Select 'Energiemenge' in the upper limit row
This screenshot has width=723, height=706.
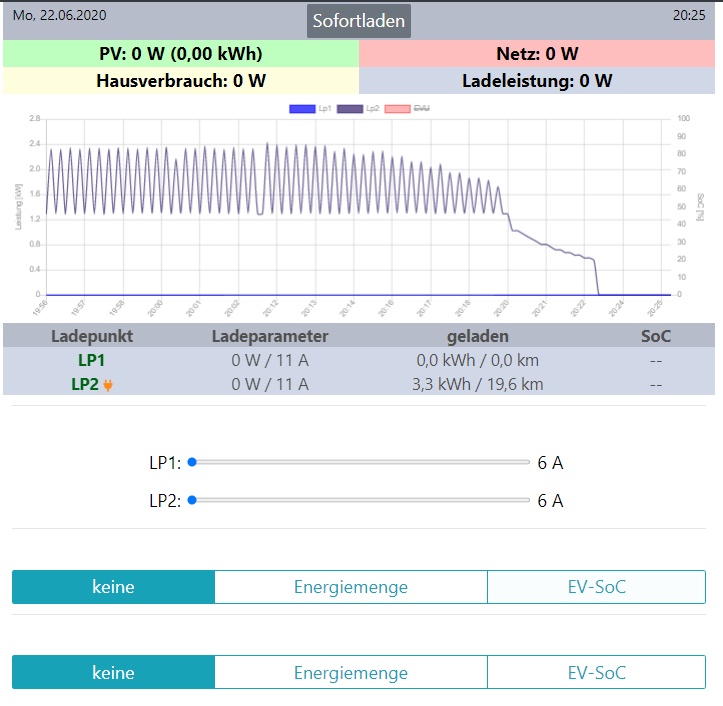[350, 587]
